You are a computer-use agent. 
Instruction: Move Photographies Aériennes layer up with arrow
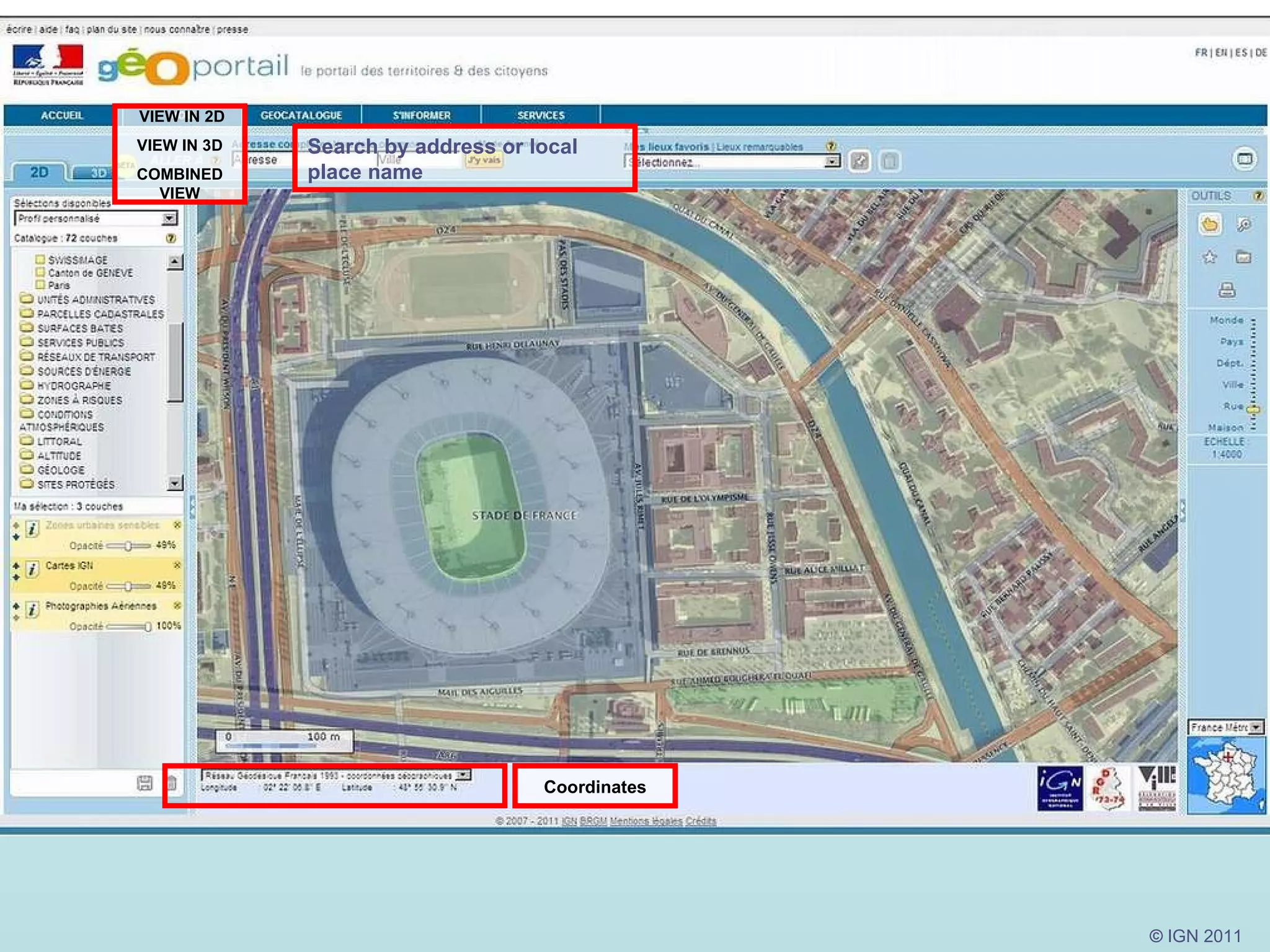point(16,606)
